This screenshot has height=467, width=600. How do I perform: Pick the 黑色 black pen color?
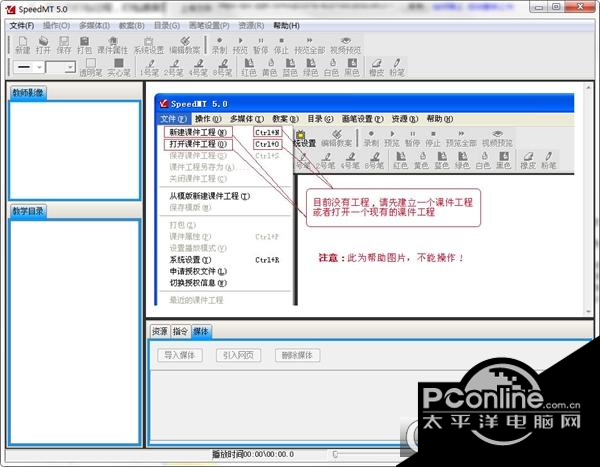tap(352, 67)
